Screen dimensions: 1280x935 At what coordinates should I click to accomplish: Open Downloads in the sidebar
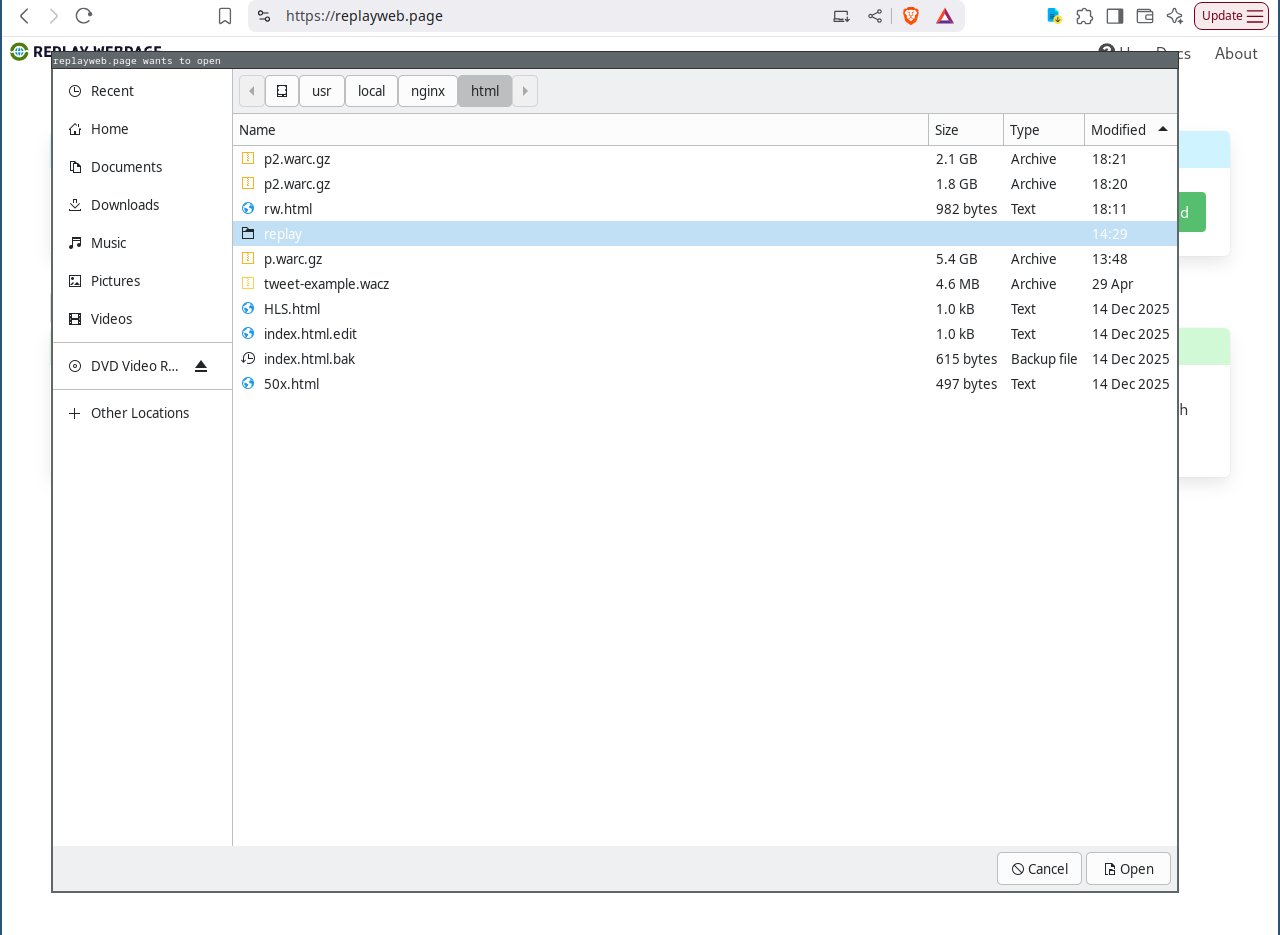click(x=142, y=205)
